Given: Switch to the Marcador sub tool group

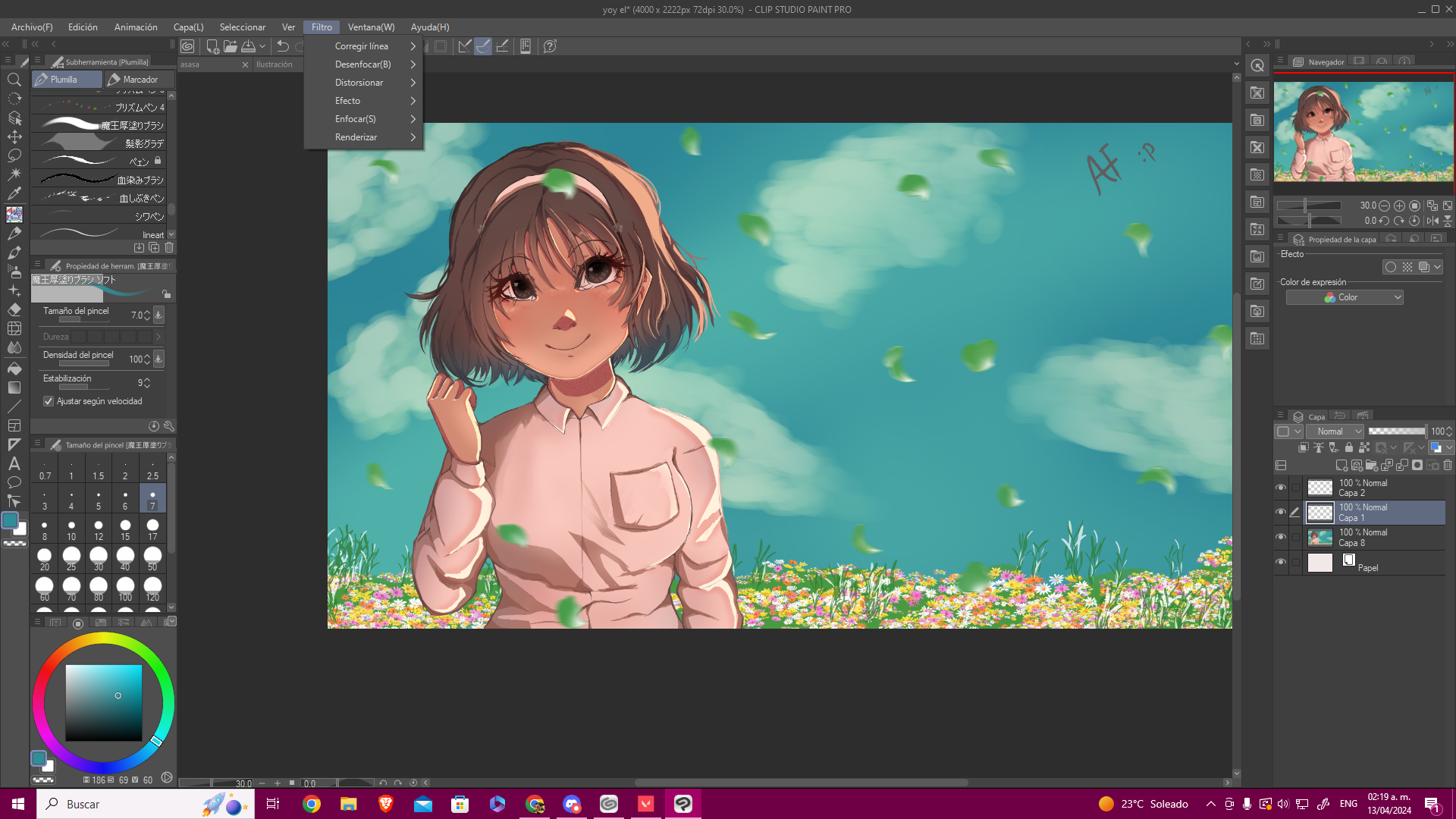Looking at the screenshot, I should click(140, 80).
